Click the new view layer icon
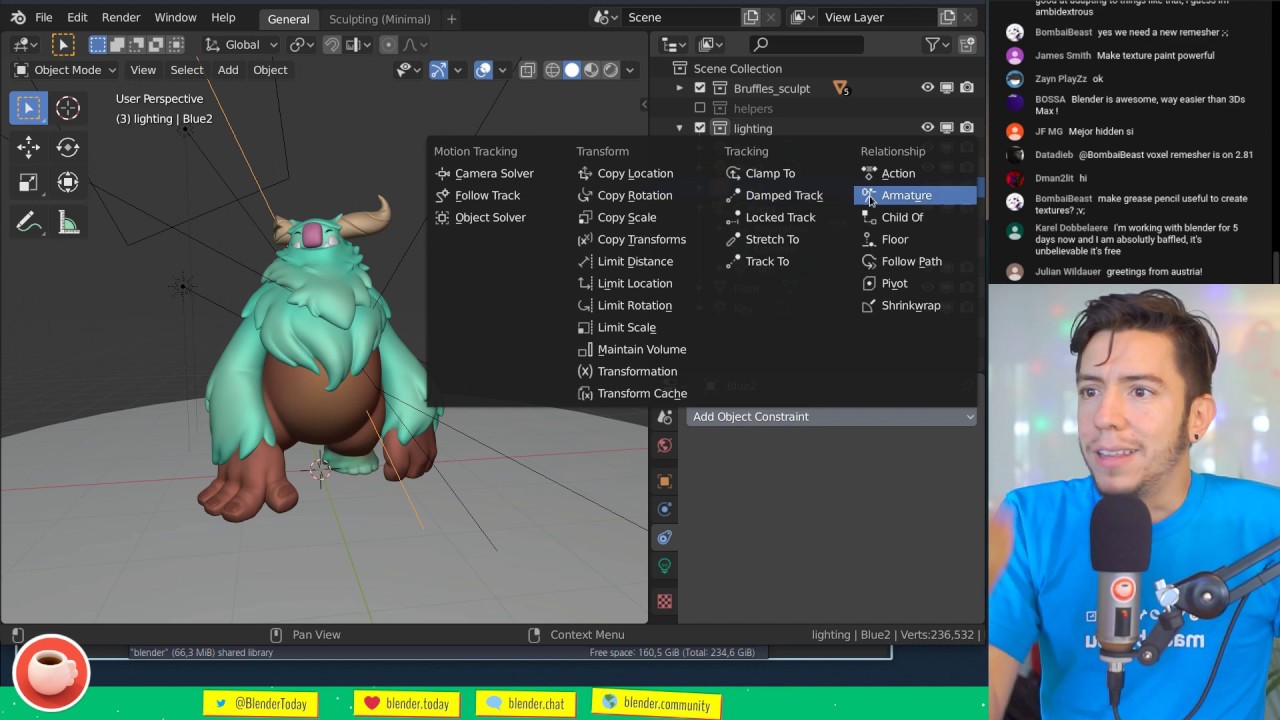This screenshot has height=720, width=1280. (948, 17)
